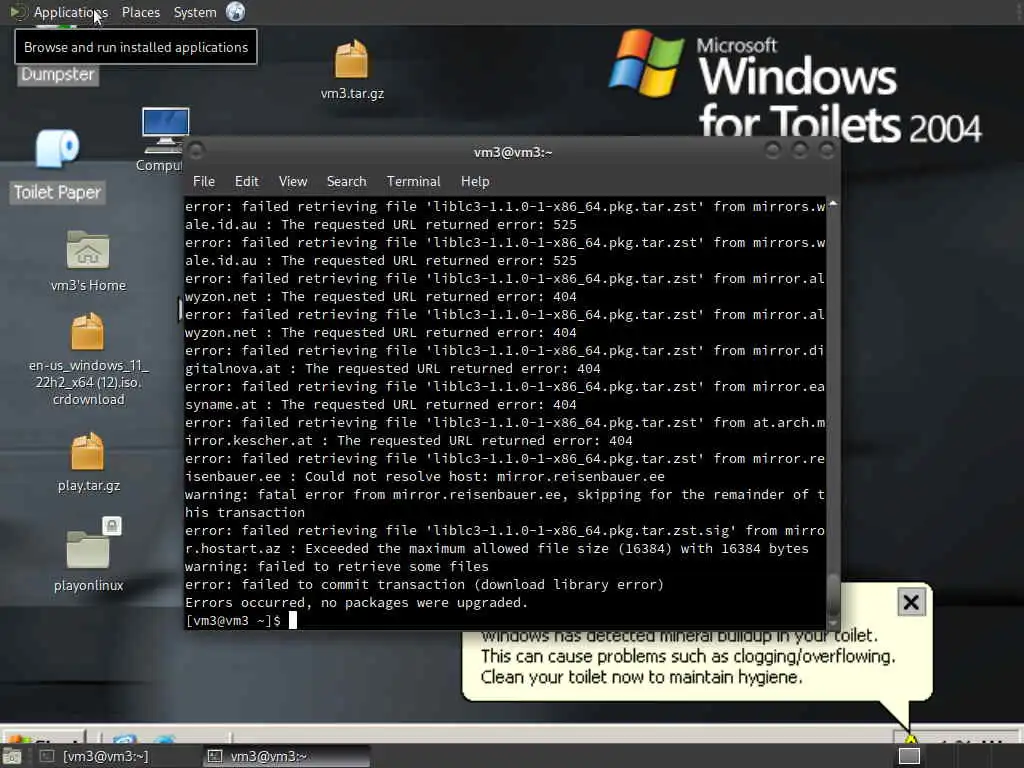Open the Terminal menu in menubar

point(413,182)
